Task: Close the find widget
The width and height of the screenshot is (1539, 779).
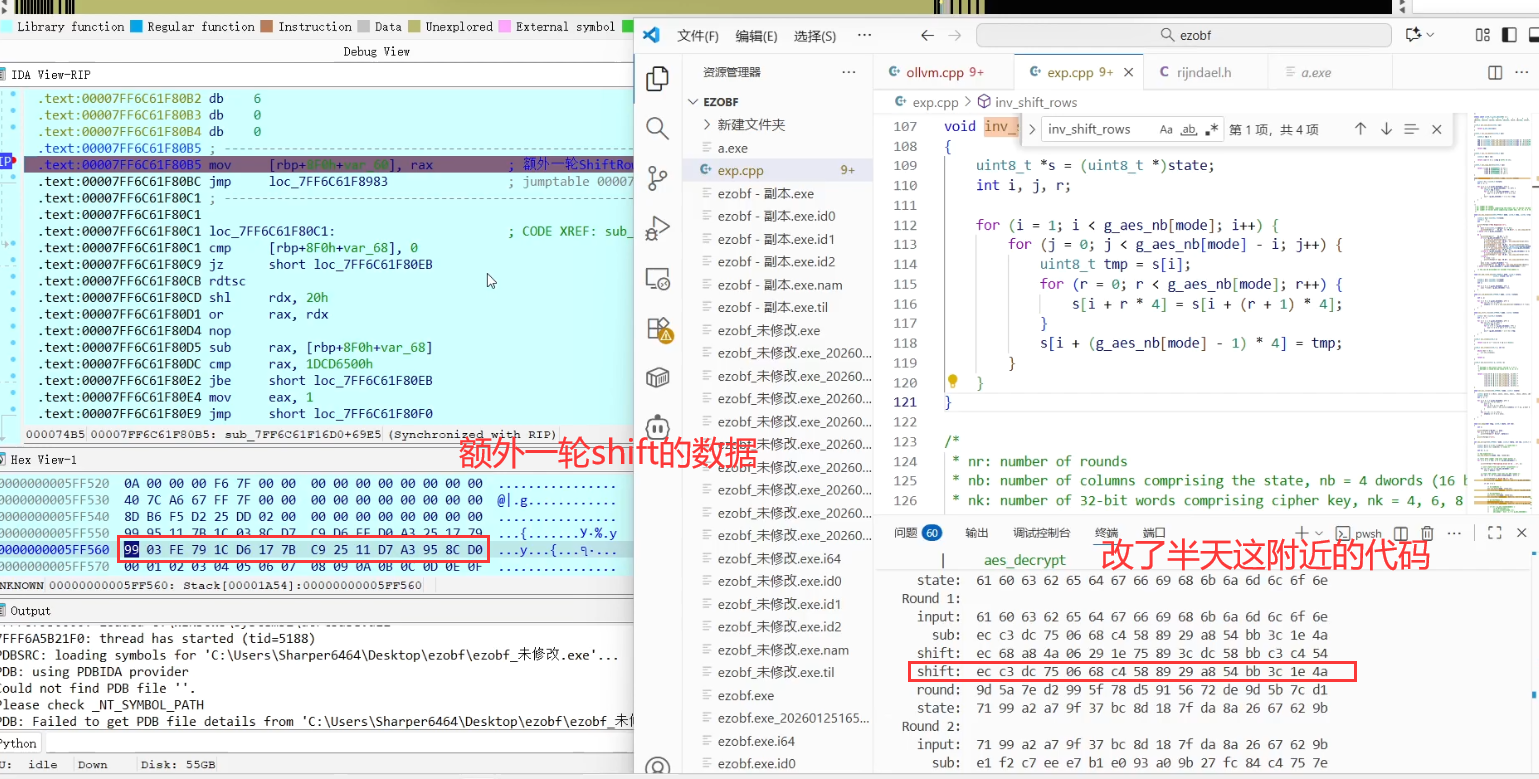Action: (1437, 129)
